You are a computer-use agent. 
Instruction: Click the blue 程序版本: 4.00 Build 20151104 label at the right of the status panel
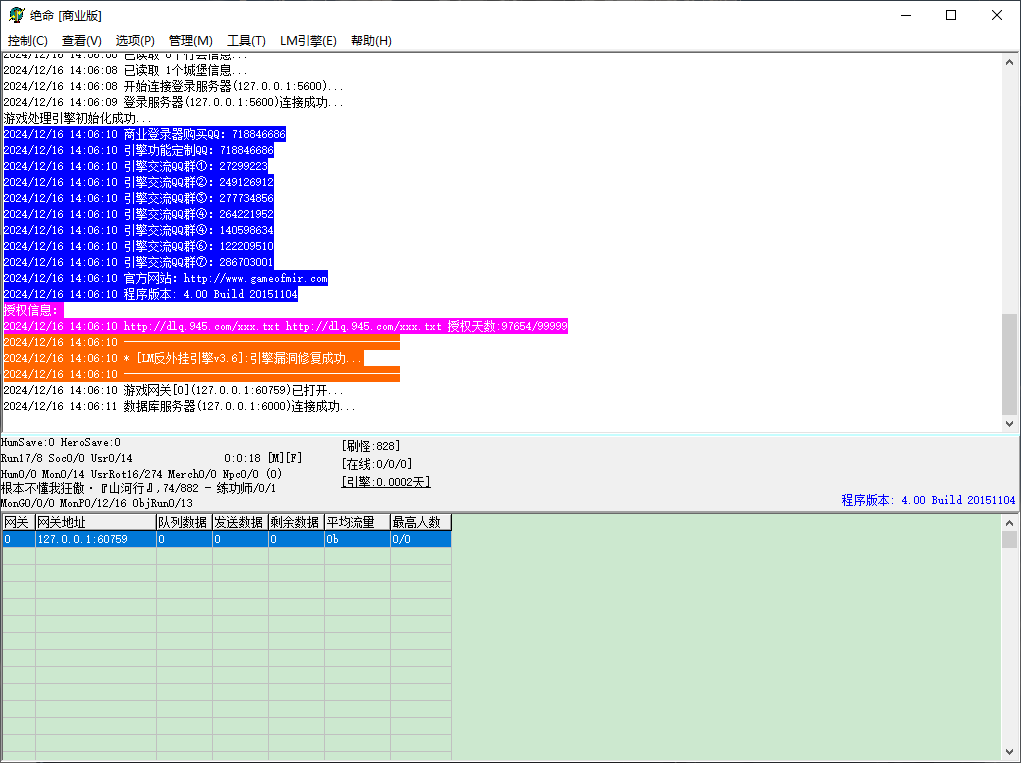click(x=928, y=500)
